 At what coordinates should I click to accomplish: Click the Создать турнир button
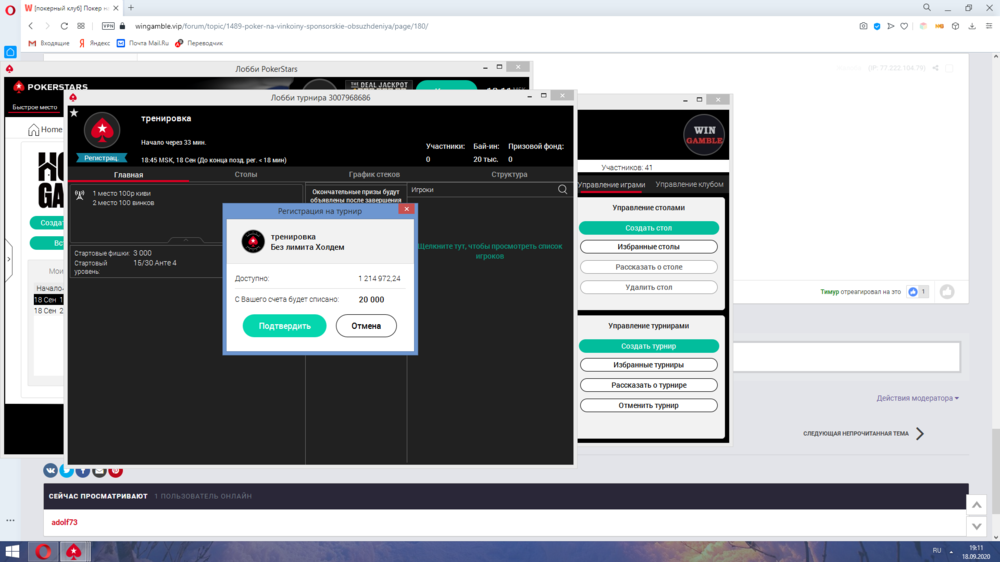tap(649, 346)
